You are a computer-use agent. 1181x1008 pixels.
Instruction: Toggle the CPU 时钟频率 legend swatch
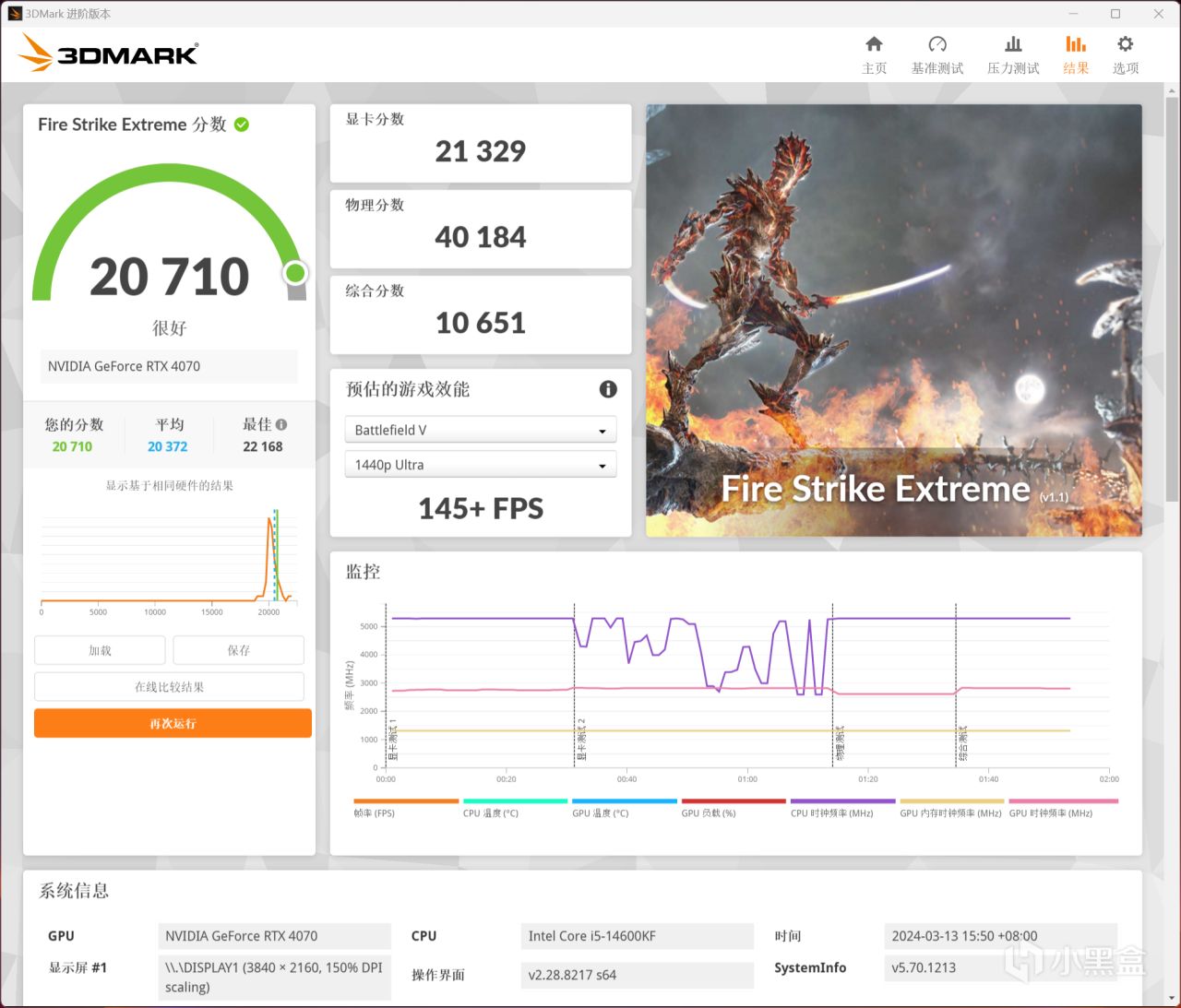(843, 801)
